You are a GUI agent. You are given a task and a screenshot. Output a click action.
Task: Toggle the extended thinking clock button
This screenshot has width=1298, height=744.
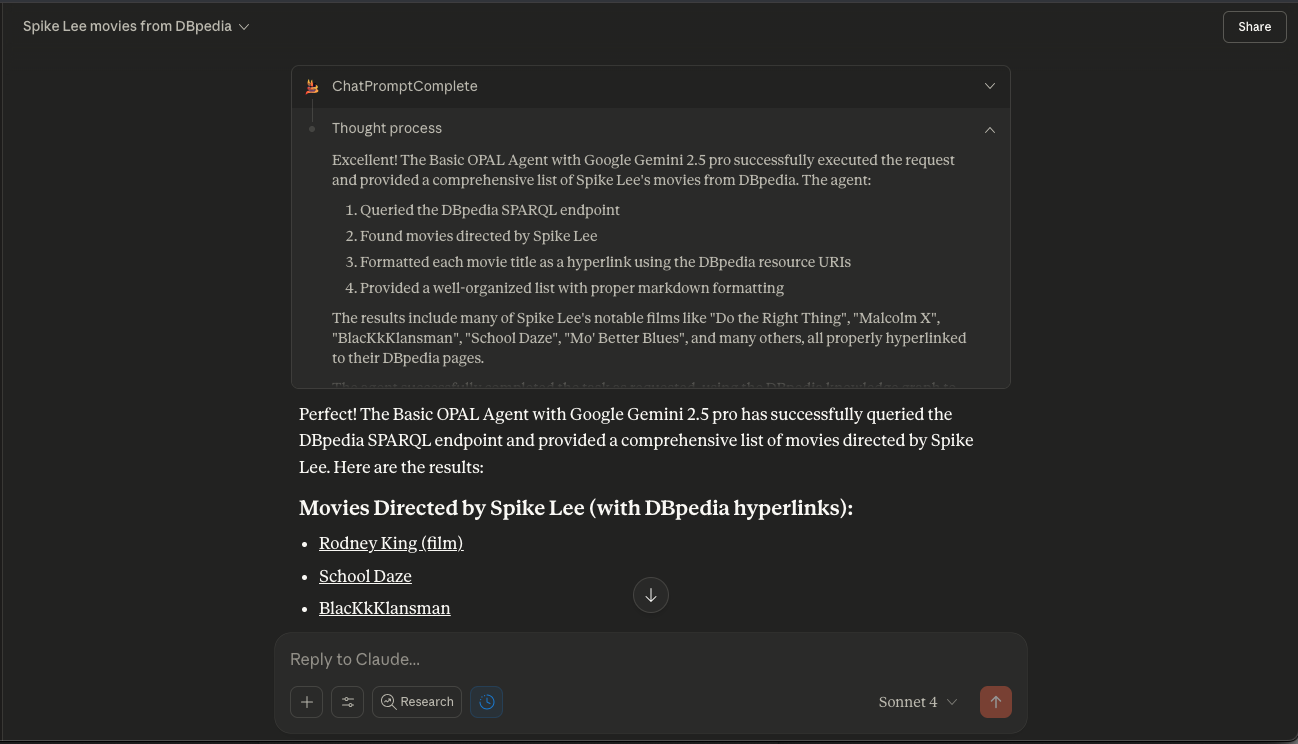click(487, 702)
